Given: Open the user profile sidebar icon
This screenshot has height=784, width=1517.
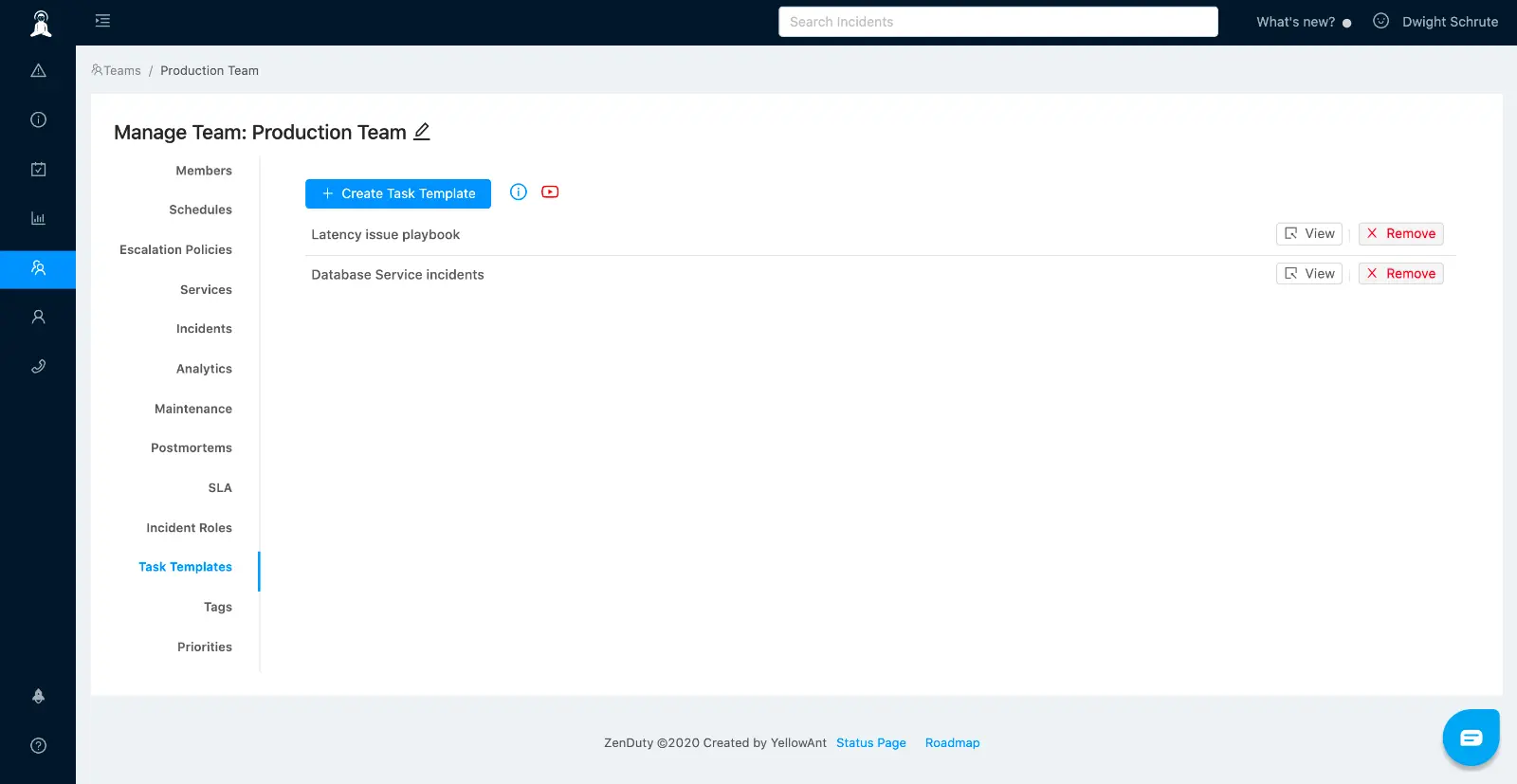Looking at the screenshot, I should tap(38, 317).
